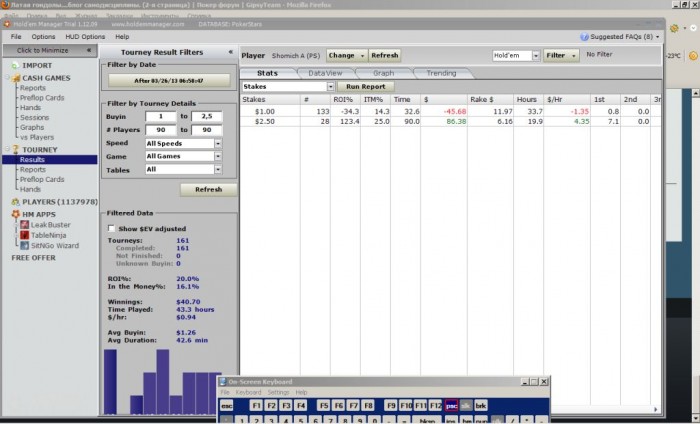
Task: Open the Filter dropdown button
Action: point(561,55)
